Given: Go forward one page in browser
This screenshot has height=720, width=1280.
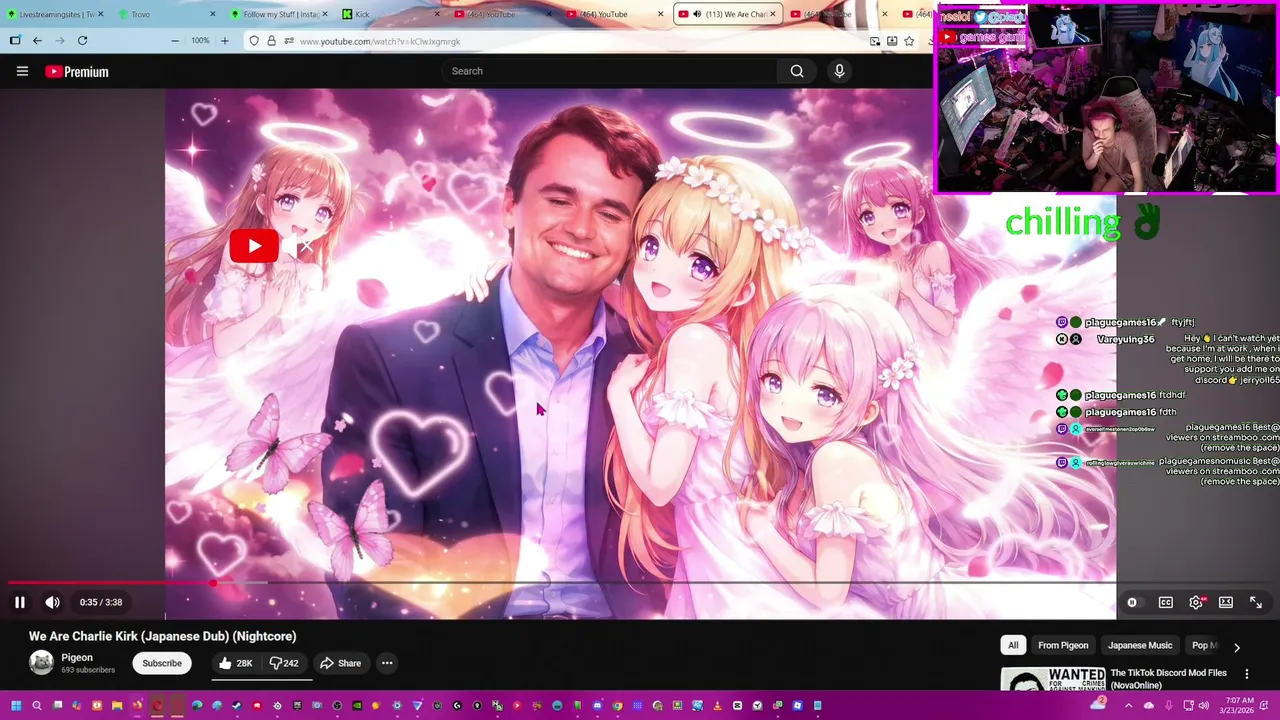Looking at the screenshot, I should click(x=59, y=41).
